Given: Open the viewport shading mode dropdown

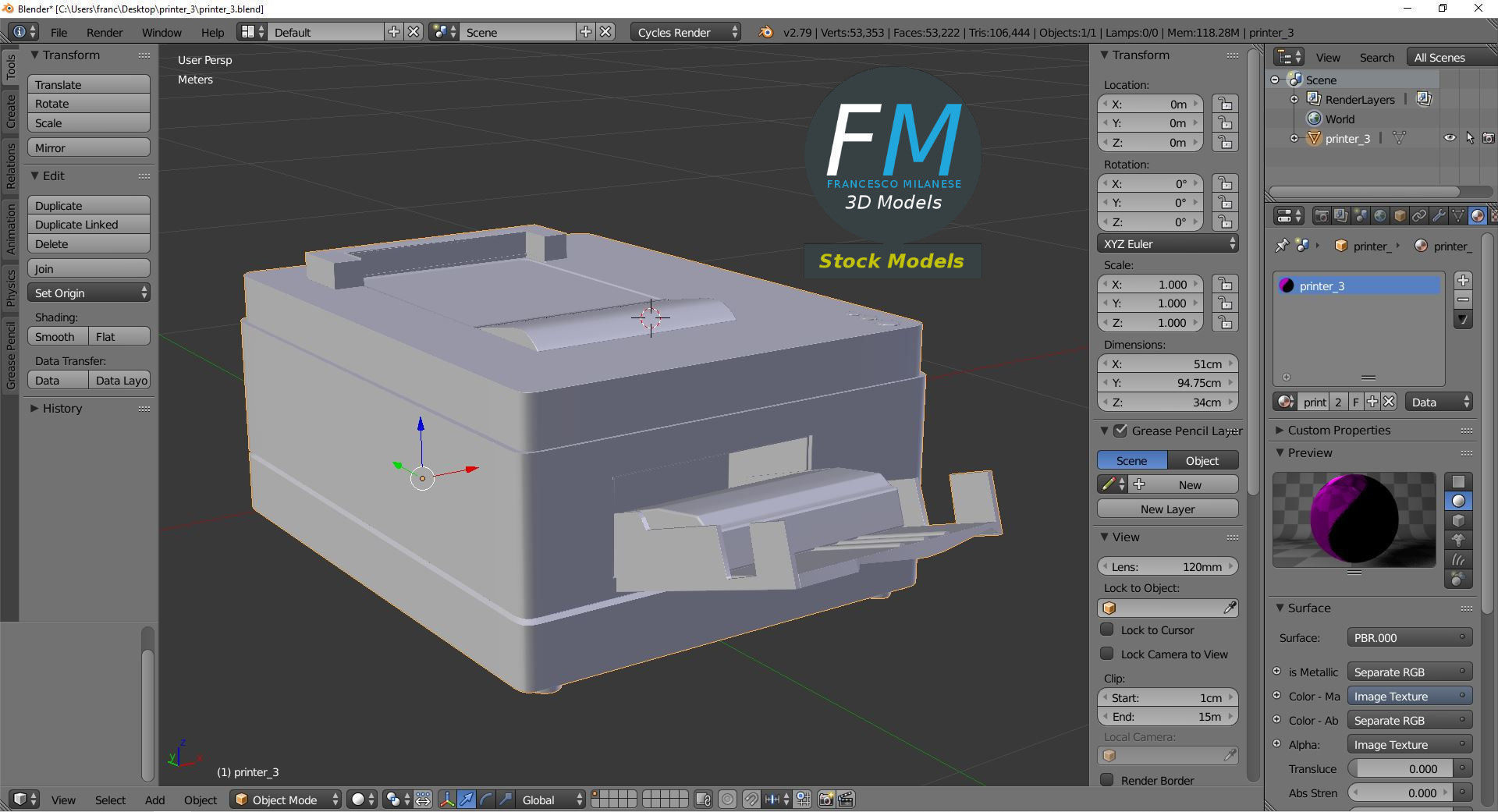Looking at the screenshot, I should click(362, 800).
